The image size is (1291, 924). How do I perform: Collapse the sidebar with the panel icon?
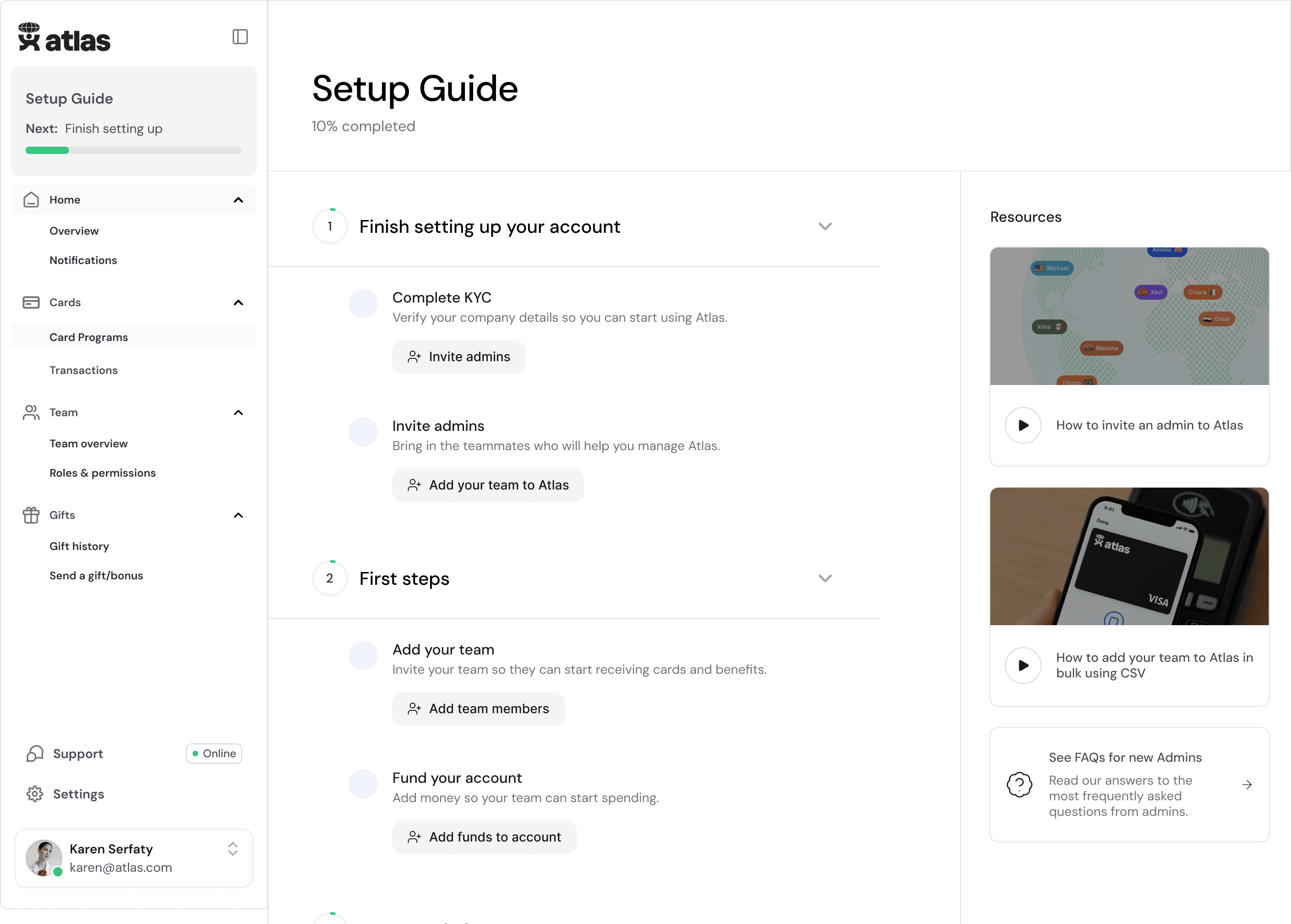click(240, 37)
